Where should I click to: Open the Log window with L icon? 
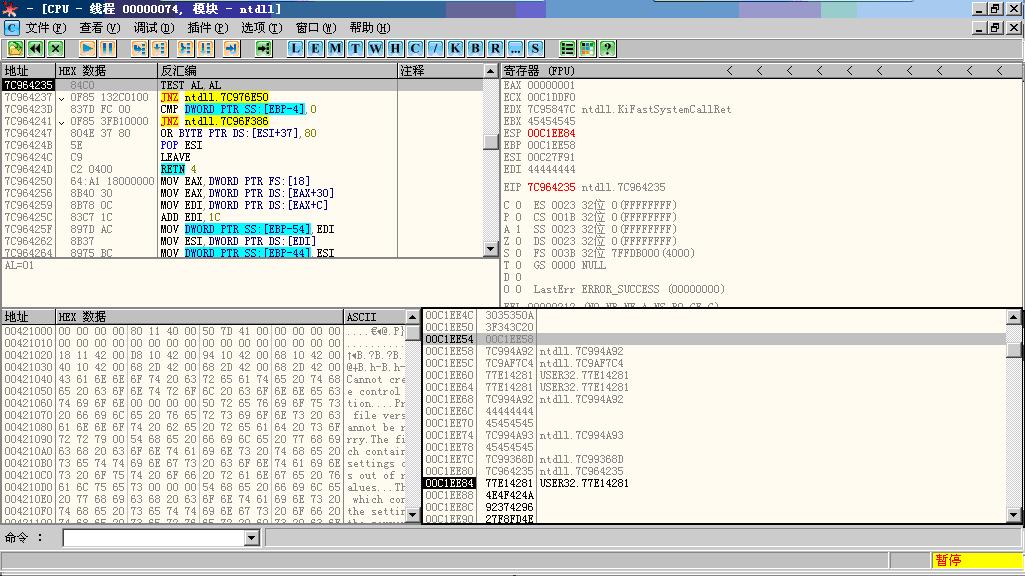(x=295, y=48)
